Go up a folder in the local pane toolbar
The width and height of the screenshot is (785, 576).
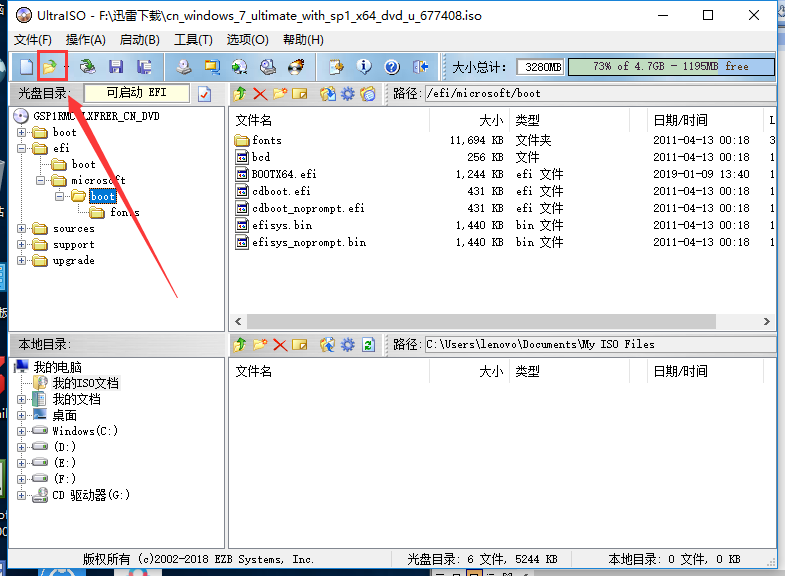[240, 345]
